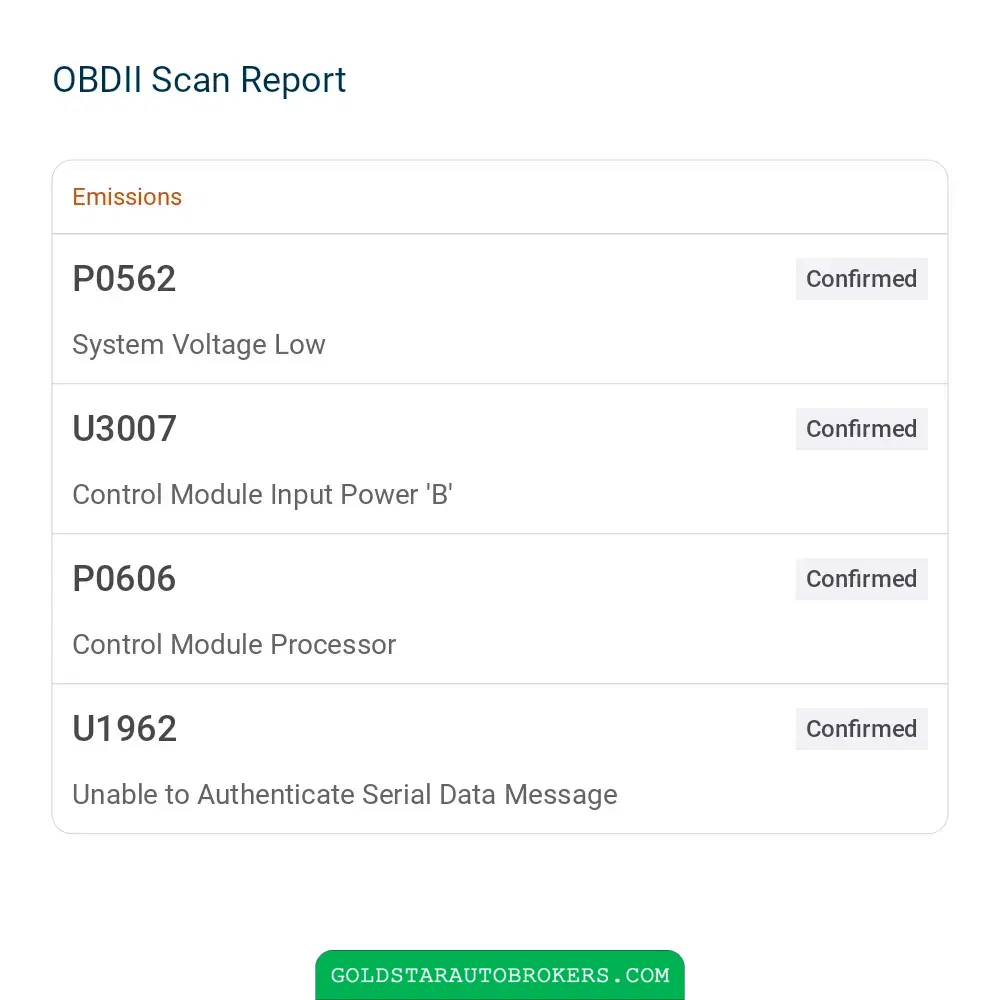1000x1000 pixels.
Task: Click the OBDII Scan Report heading
Action: click(x=199, y=80)
